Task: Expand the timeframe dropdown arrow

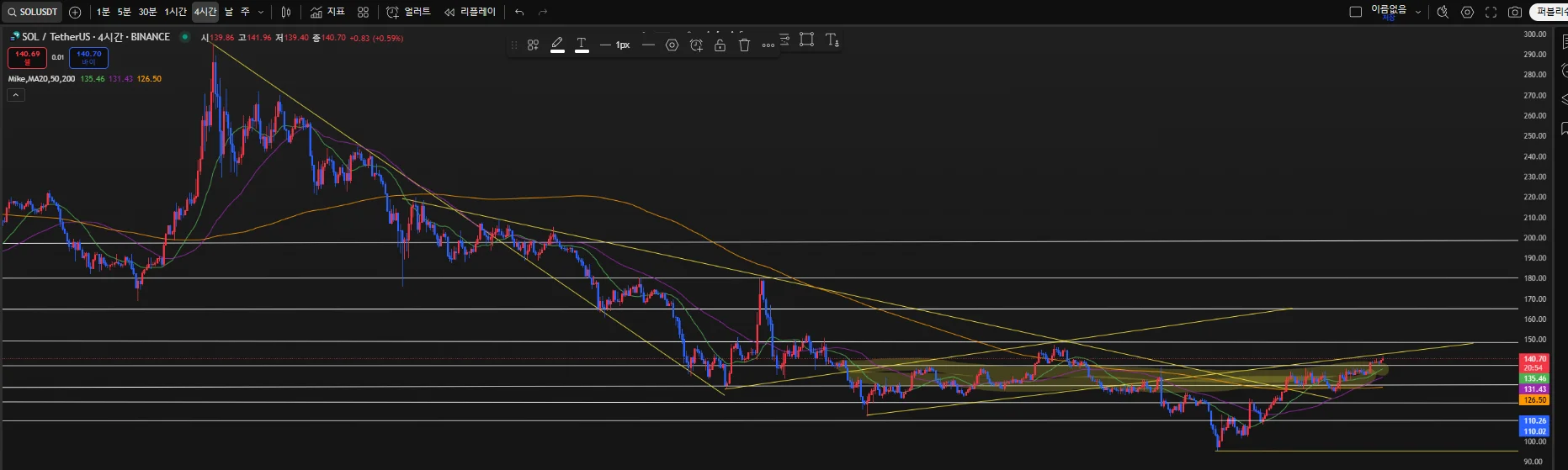Action: pyautogui.click(x=261, y=12)
